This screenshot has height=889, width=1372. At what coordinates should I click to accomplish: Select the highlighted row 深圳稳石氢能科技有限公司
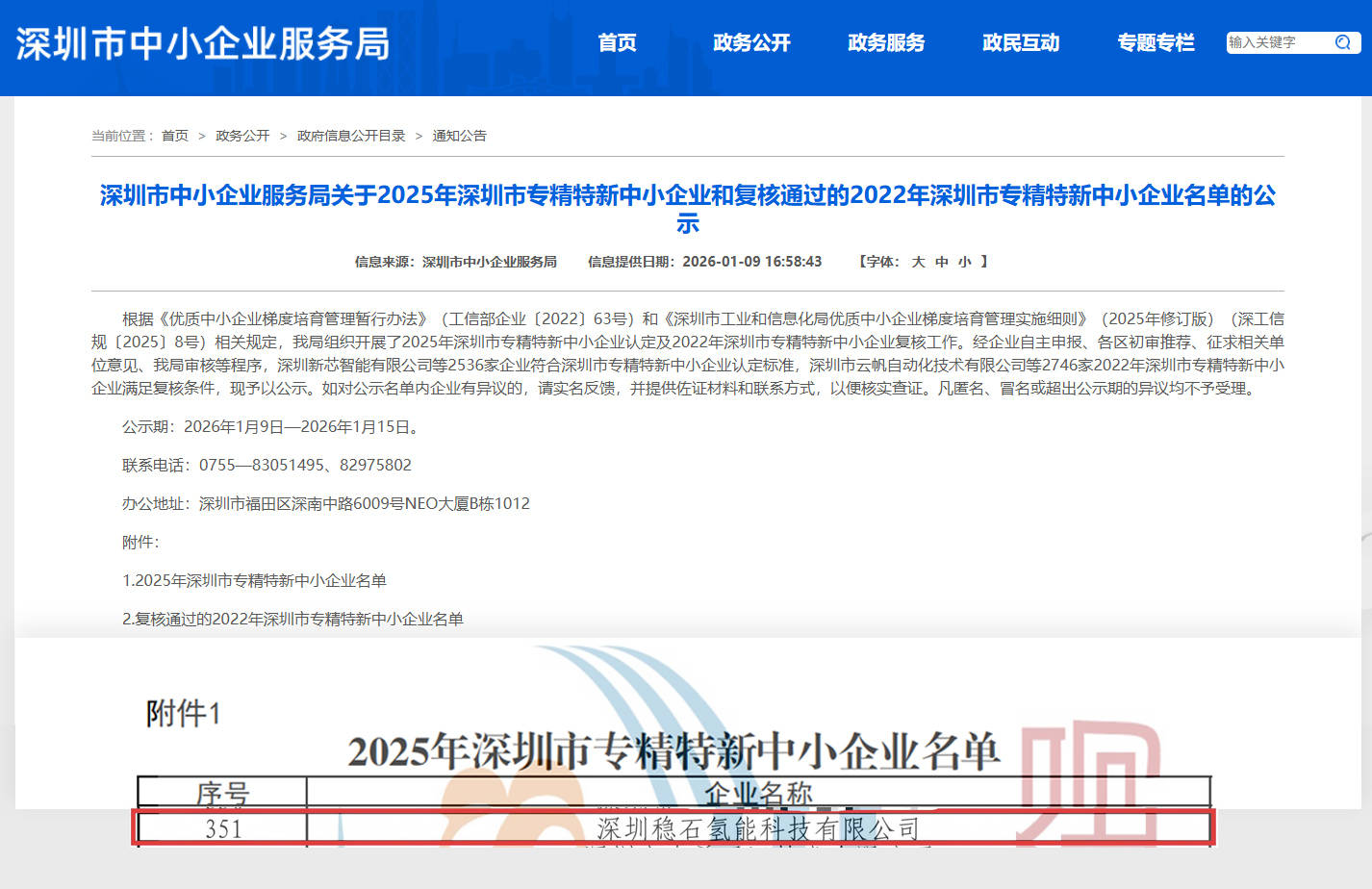[x=673, y=828]
